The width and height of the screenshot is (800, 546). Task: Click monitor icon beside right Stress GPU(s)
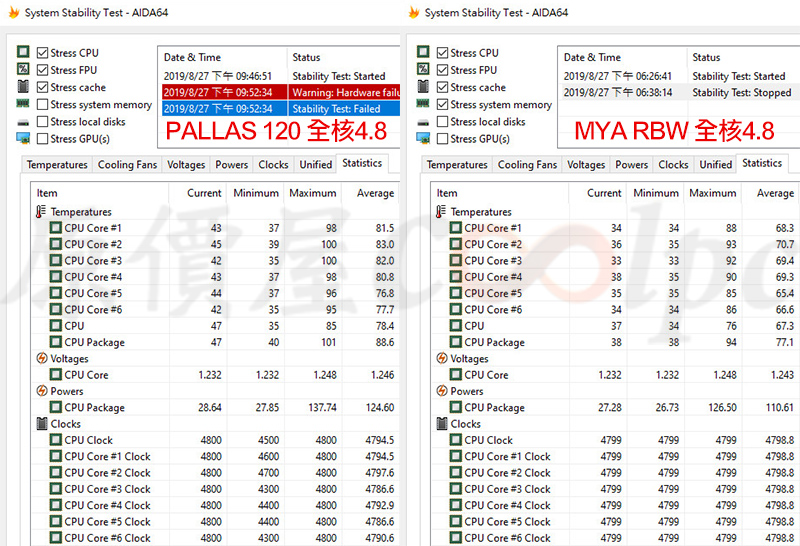[x=423, y=138]
